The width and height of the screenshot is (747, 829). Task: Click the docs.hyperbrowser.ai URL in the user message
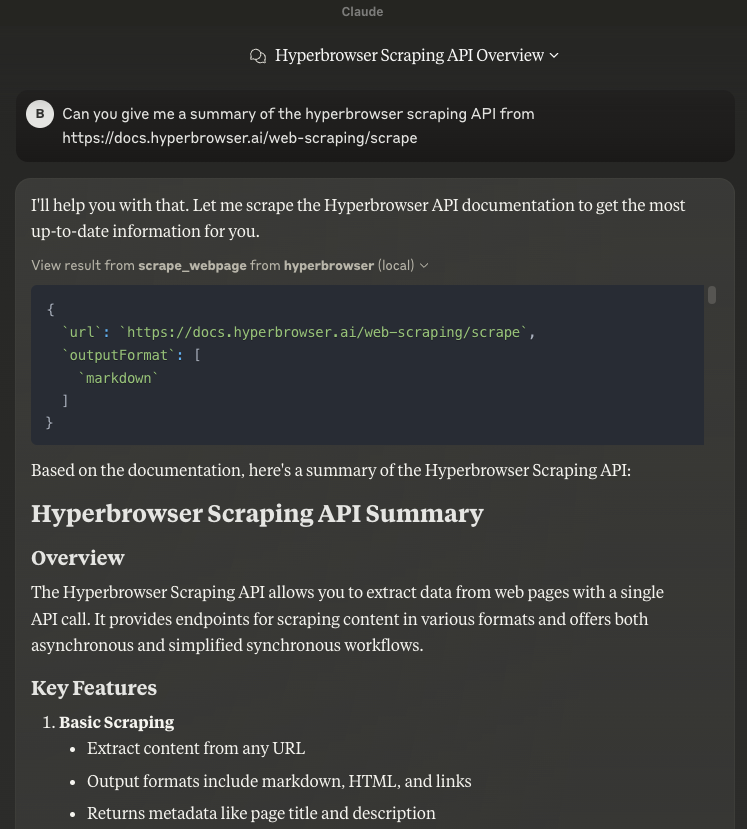[x=239, y=138]
